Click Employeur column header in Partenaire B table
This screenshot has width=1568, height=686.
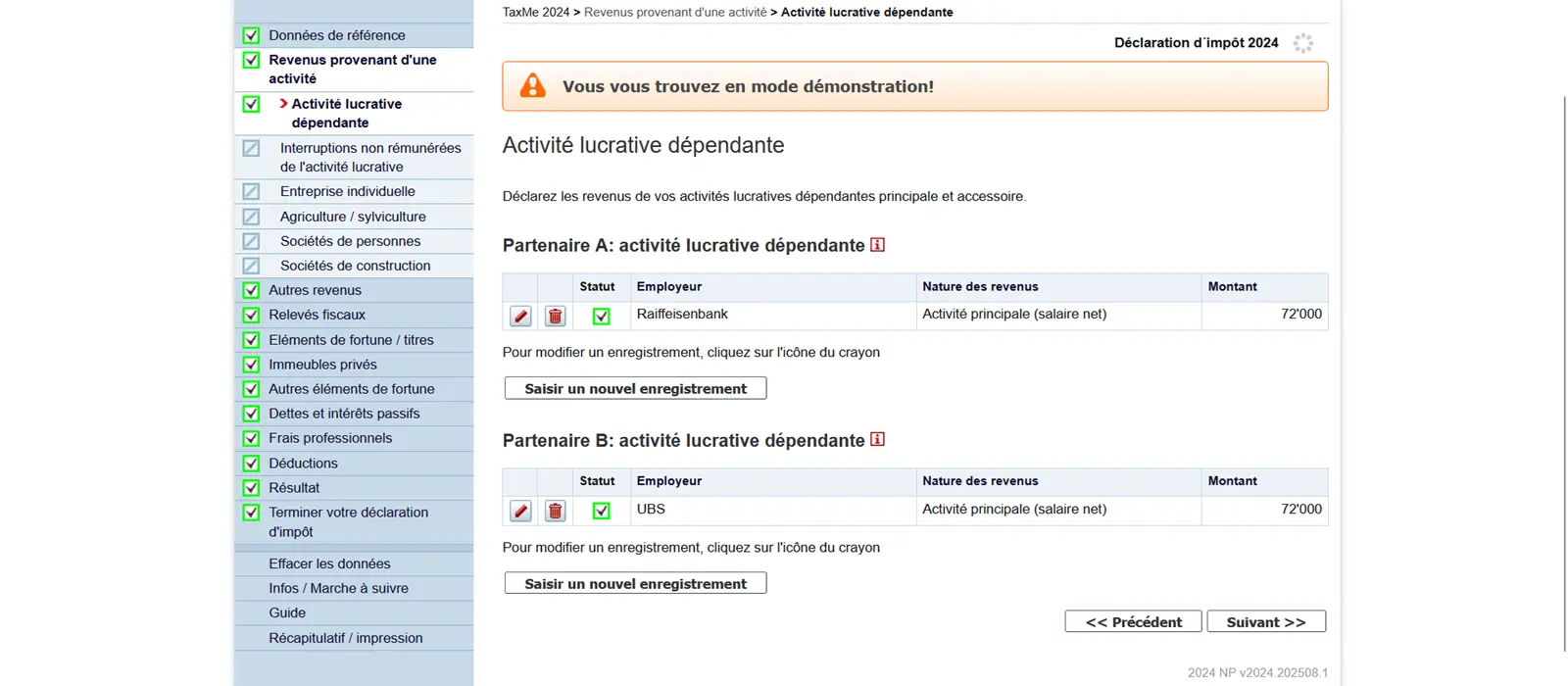[x=773, y=481]
